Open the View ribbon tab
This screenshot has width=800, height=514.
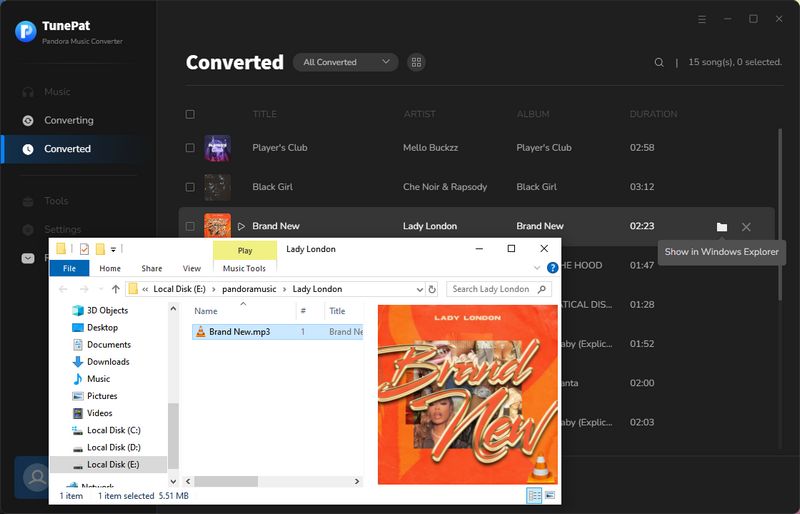[x=191, y=268]
